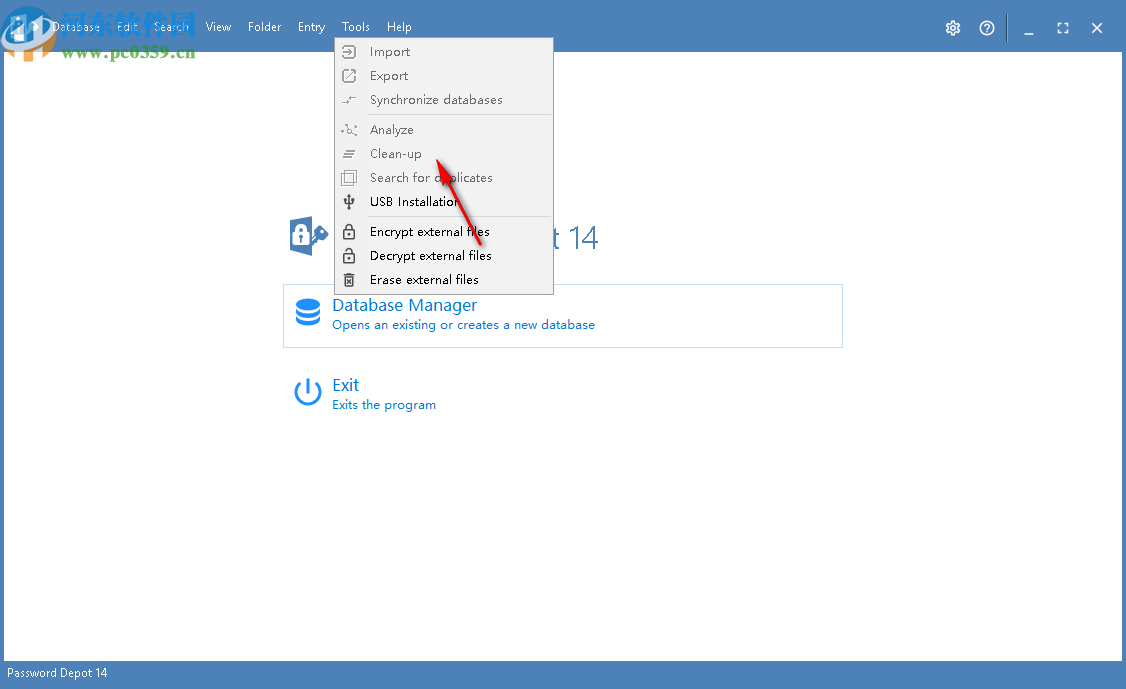Select the Synchronize databases icon

pyautogui.click(x=349, y=99)
